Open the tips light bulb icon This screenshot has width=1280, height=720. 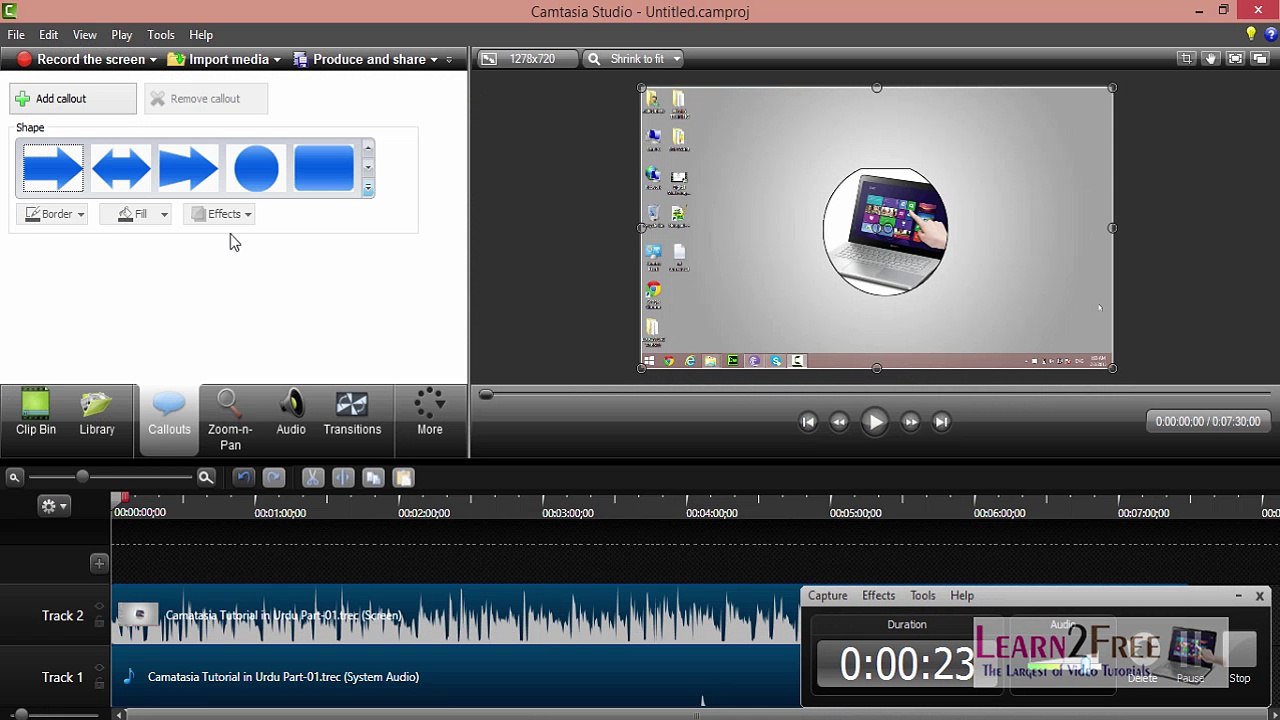[x=1250, y=34]
